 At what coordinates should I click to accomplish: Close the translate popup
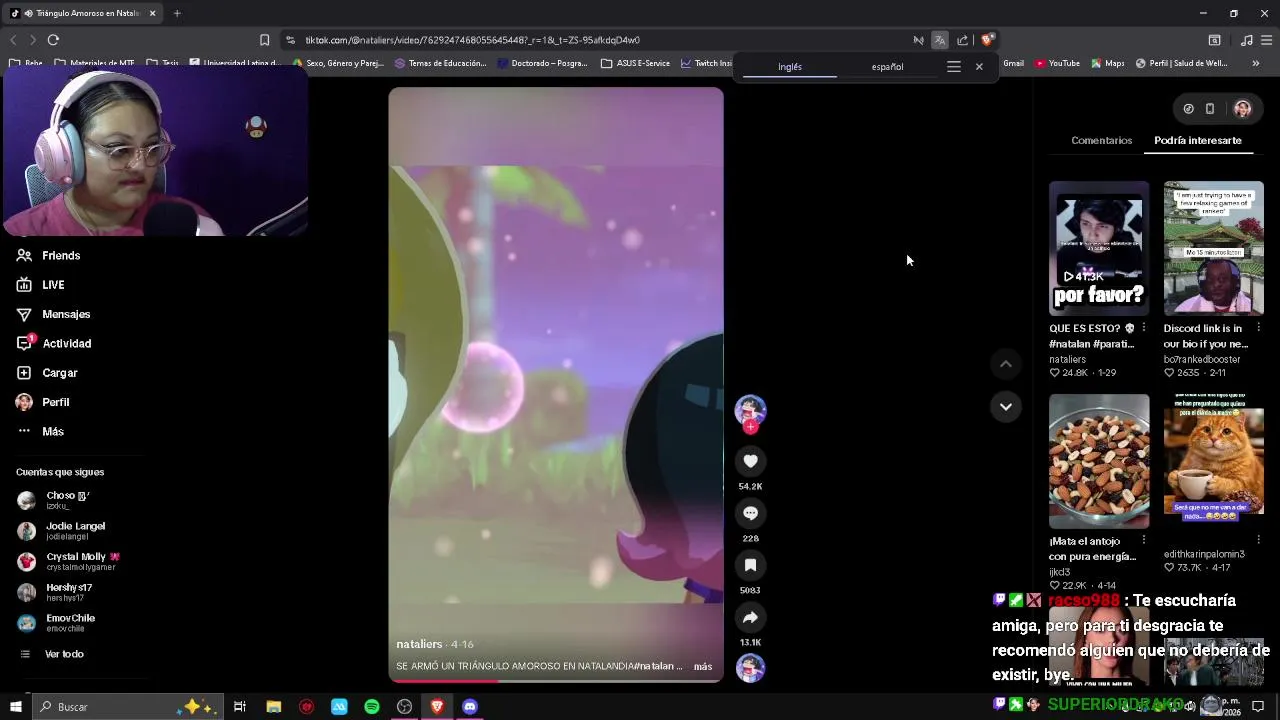(979, 67)
